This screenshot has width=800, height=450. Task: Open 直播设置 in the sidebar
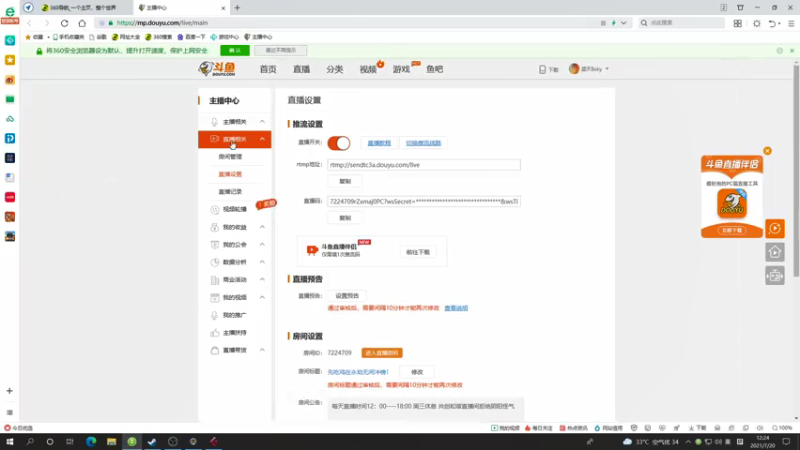click(230, 174)
